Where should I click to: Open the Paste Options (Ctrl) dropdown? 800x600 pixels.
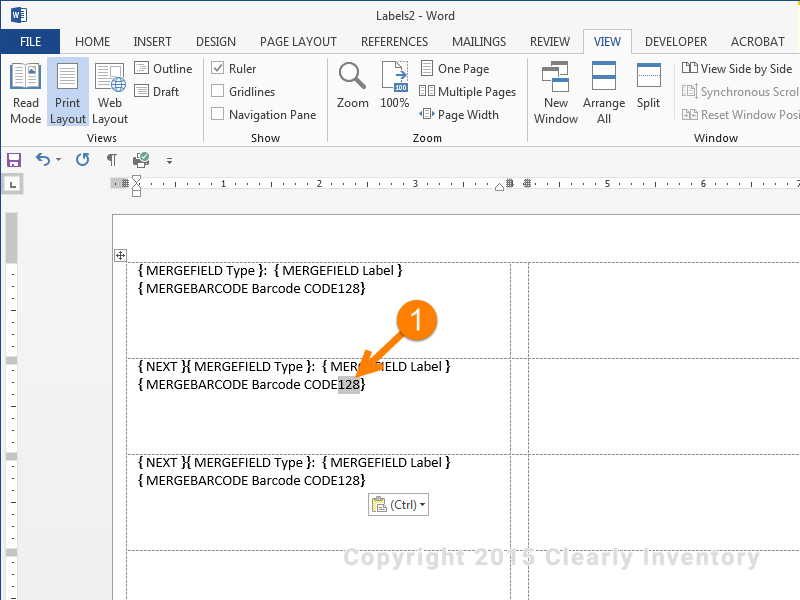398,505
